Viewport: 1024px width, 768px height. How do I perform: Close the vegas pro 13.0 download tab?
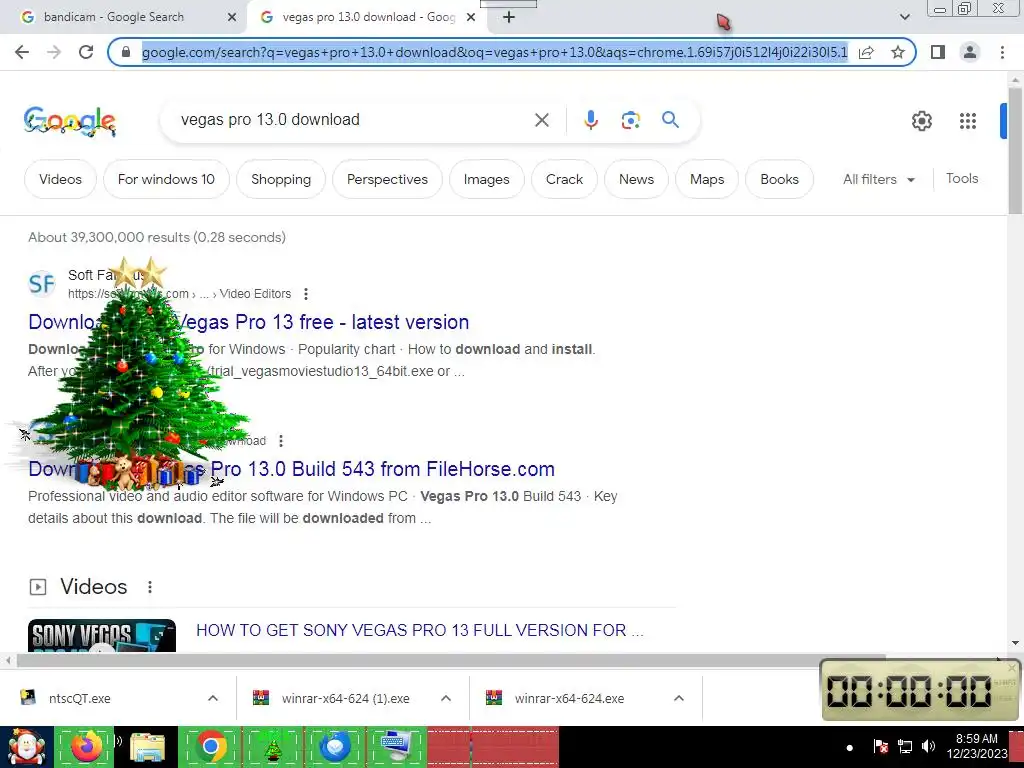[x=471, y=17]
